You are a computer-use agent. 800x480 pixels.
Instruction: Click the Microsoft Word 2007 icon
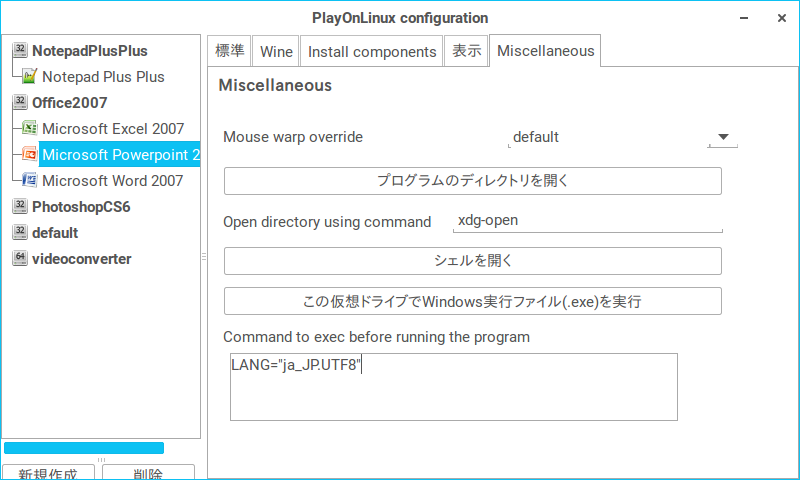30,180
